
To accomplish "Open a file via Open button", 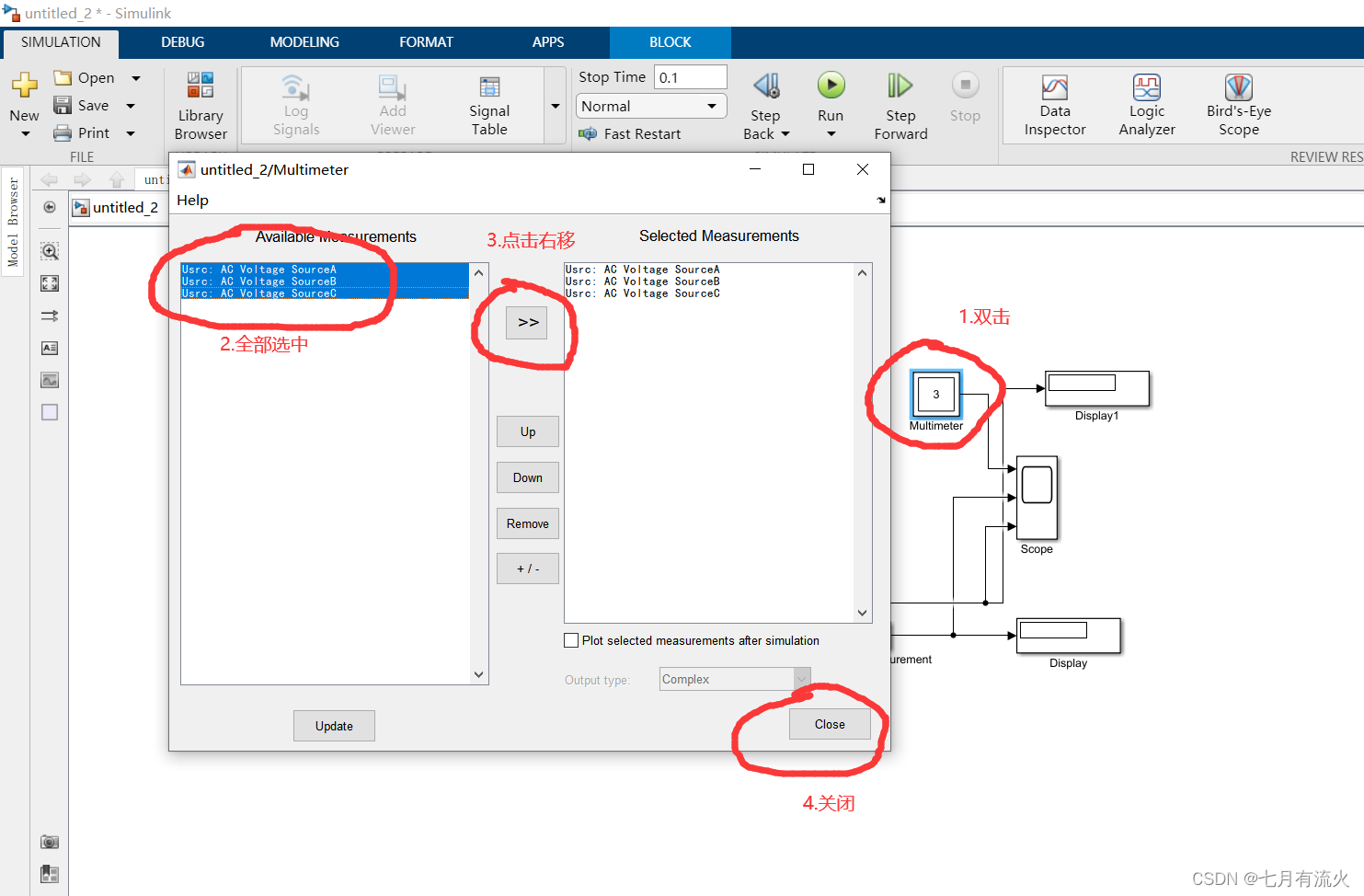I will 85,78.
